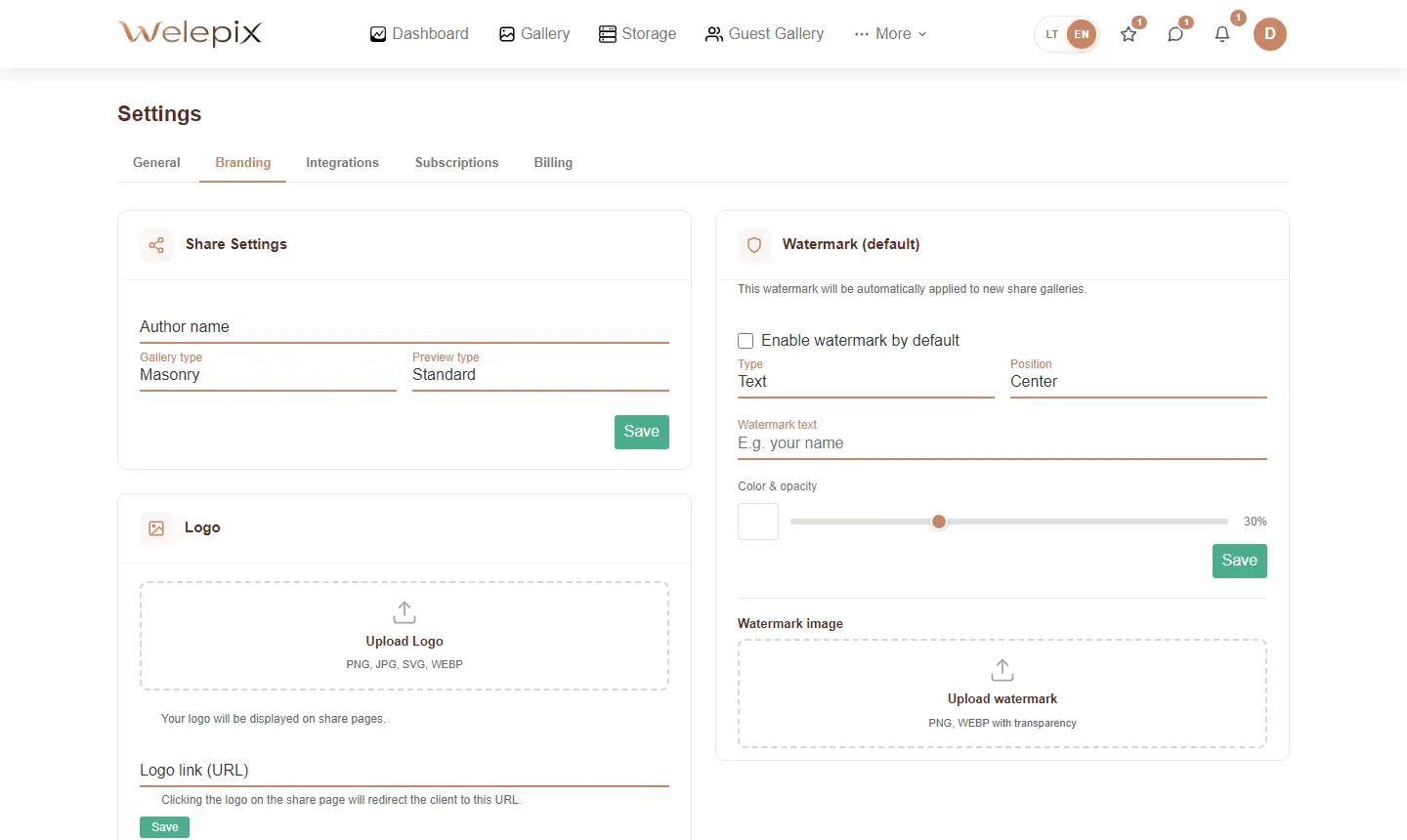1407x840 pixels.
Task: Open the watermark Position dropdown
Action: 1138,379
